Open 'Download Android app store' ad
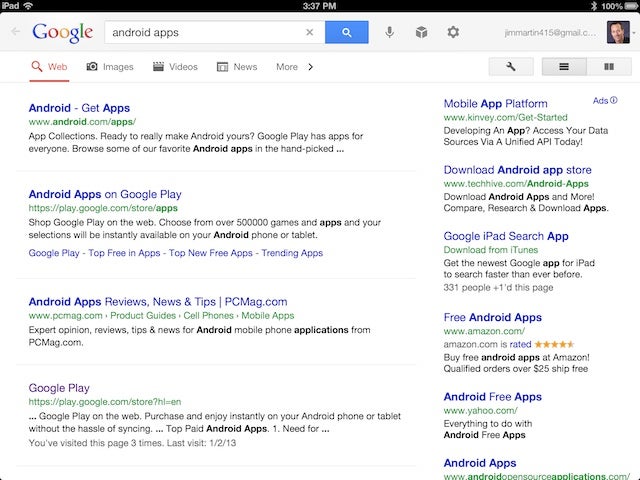The image size is (640, 480). point(518,170)
